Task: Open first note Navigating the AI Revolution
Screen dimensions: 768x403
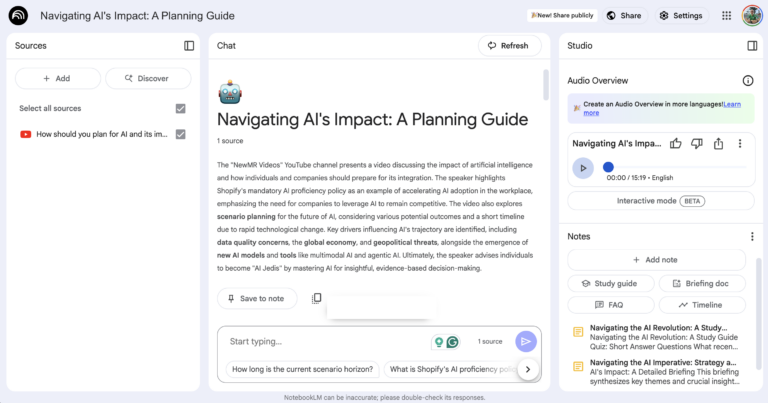Action: click(658, 337)
